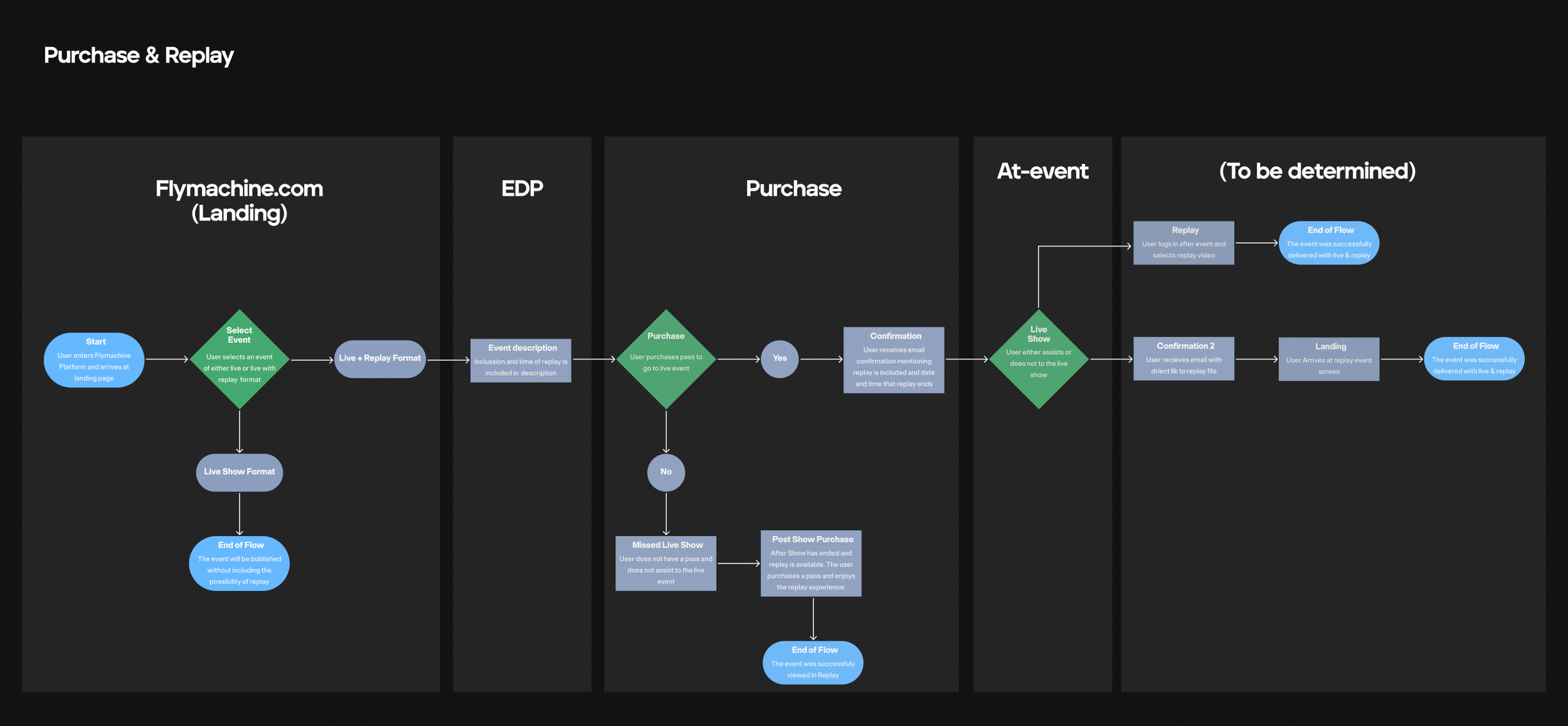1568x726 pixels.
Task: Click the Live Show diamond
Action: pyautogui.click(x=1038, y=359)
